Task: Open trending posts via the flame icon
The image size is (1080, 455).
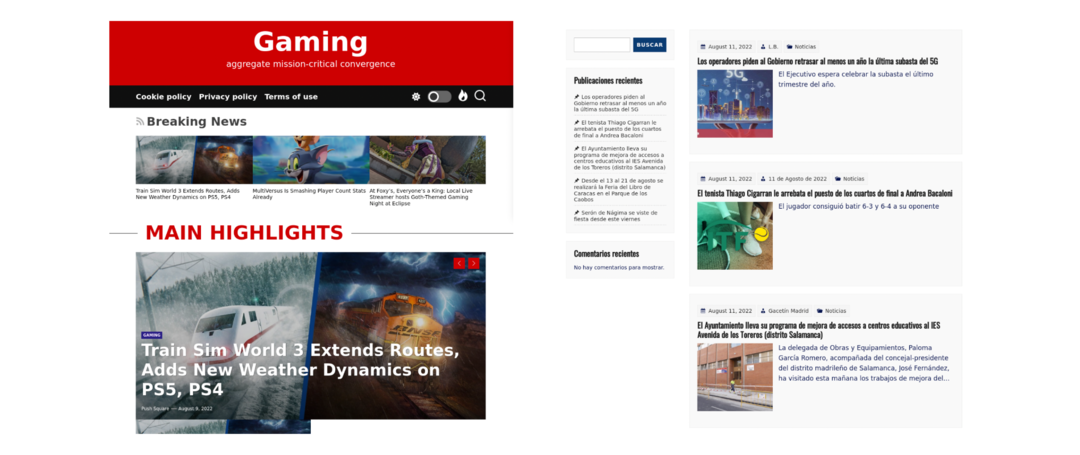Action: [463, 96]
